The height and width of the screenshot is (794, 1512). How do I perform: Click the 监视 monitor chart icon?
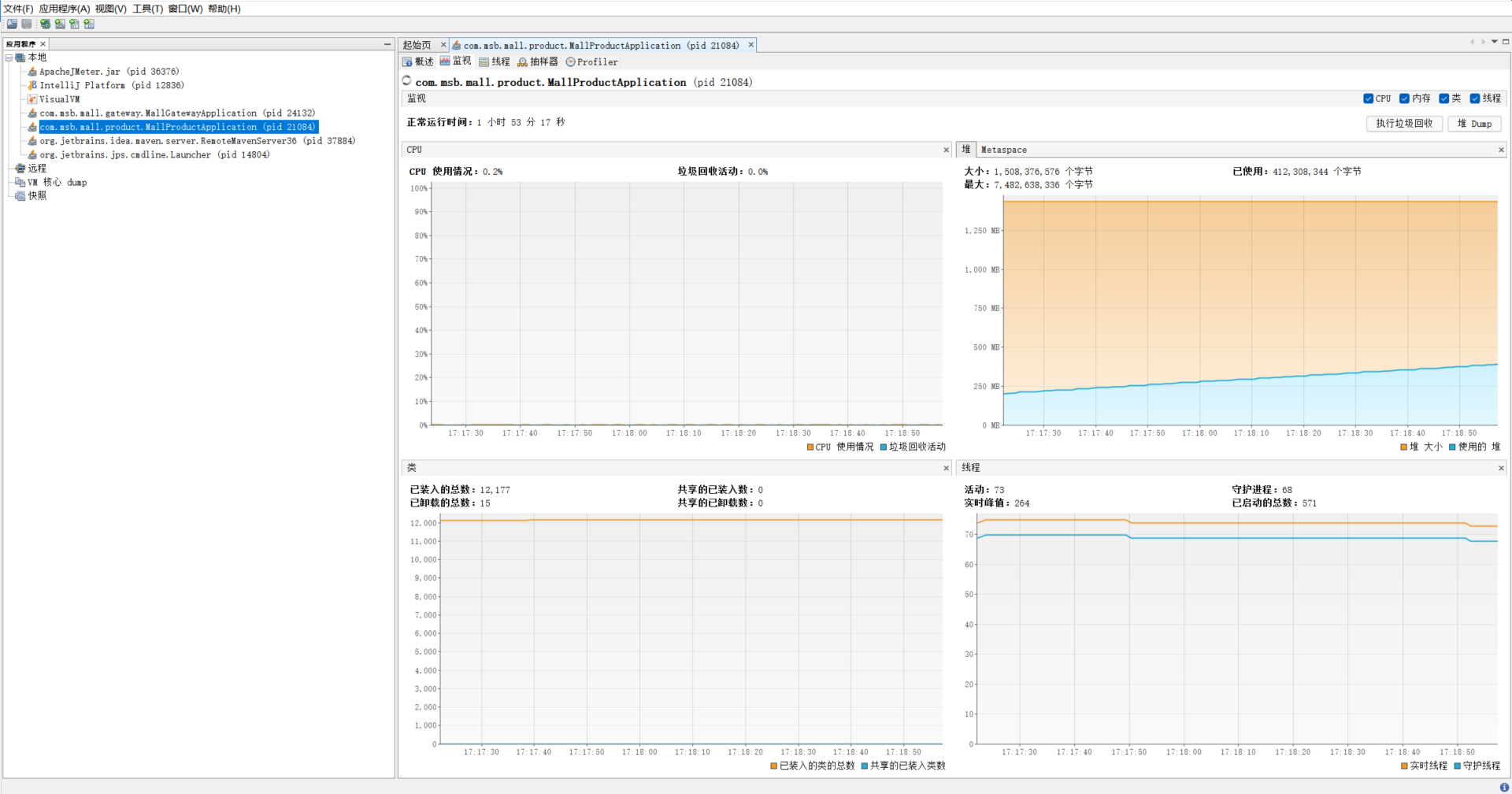click(445, 61)
